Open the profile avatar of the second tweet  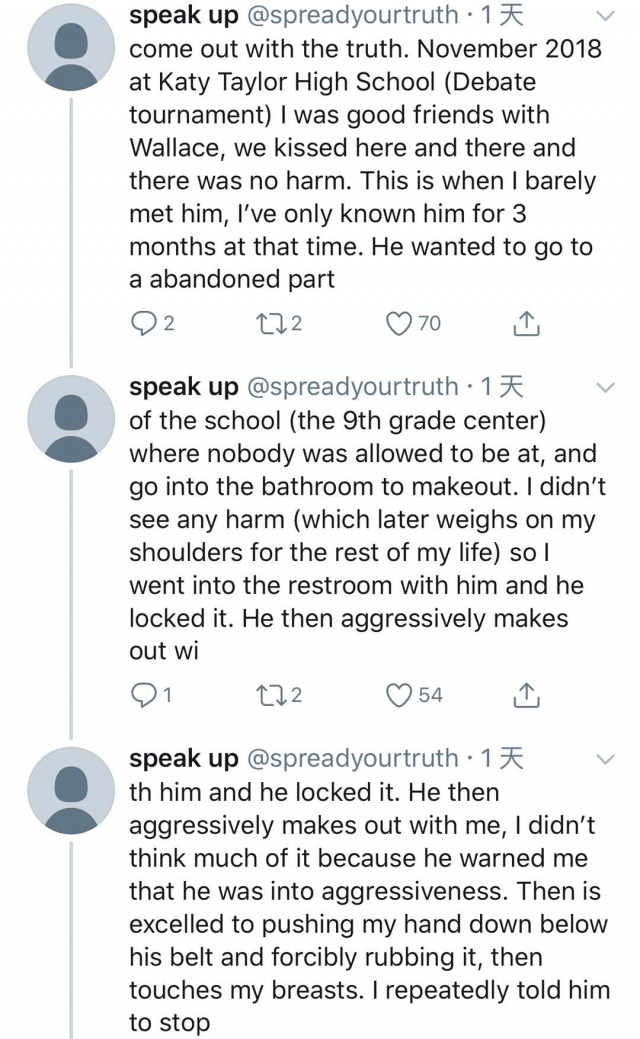71,419
